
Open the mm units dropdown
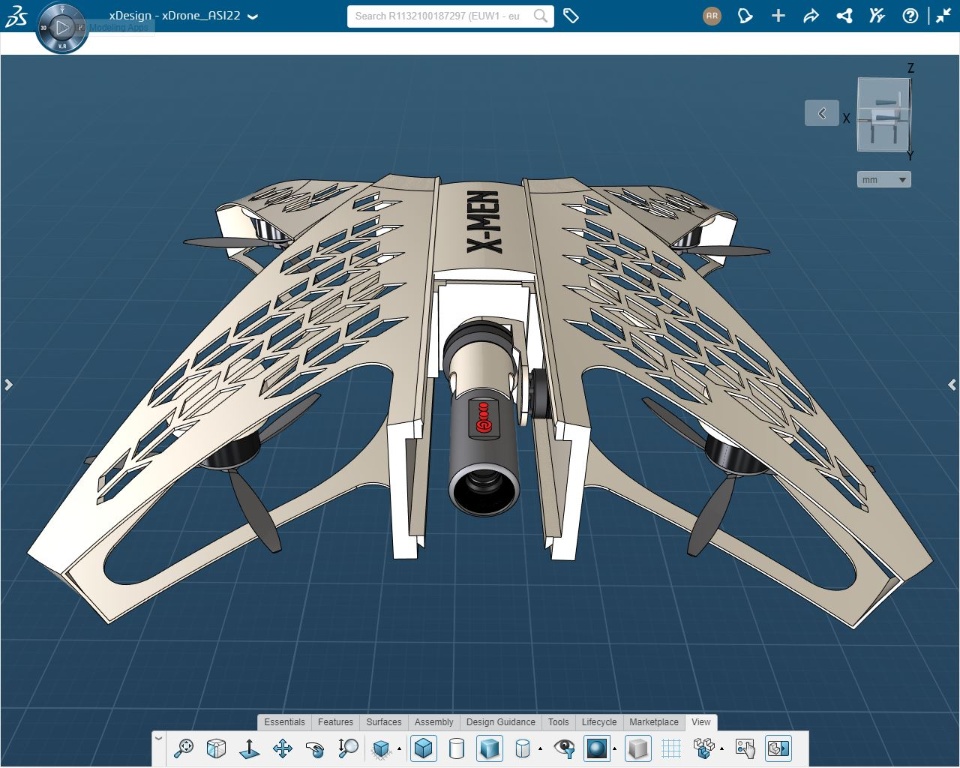point(883,179)
